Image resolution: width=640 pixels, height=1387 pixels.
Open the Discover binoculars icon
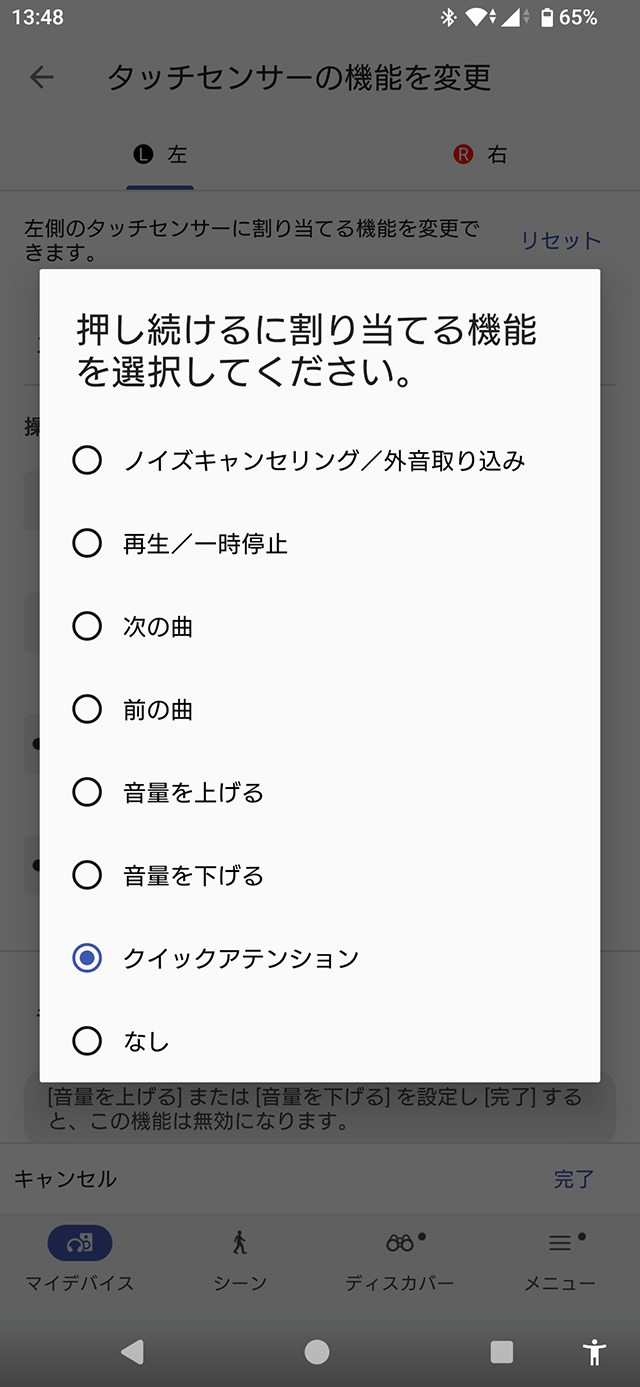tap(400, 1243)
